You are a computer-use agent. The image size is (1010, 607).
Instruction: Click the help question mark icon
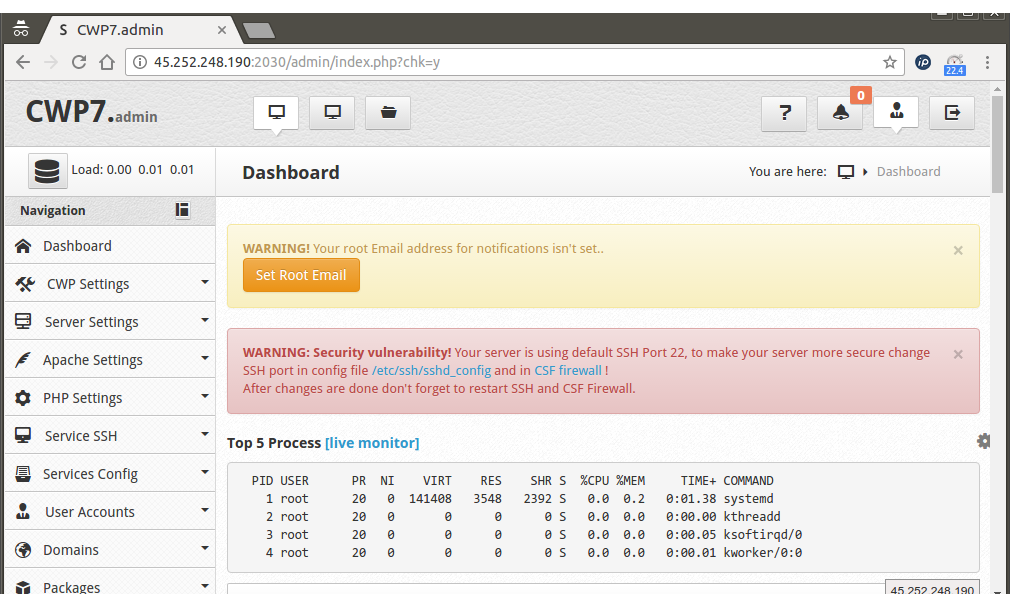(784, 113)
